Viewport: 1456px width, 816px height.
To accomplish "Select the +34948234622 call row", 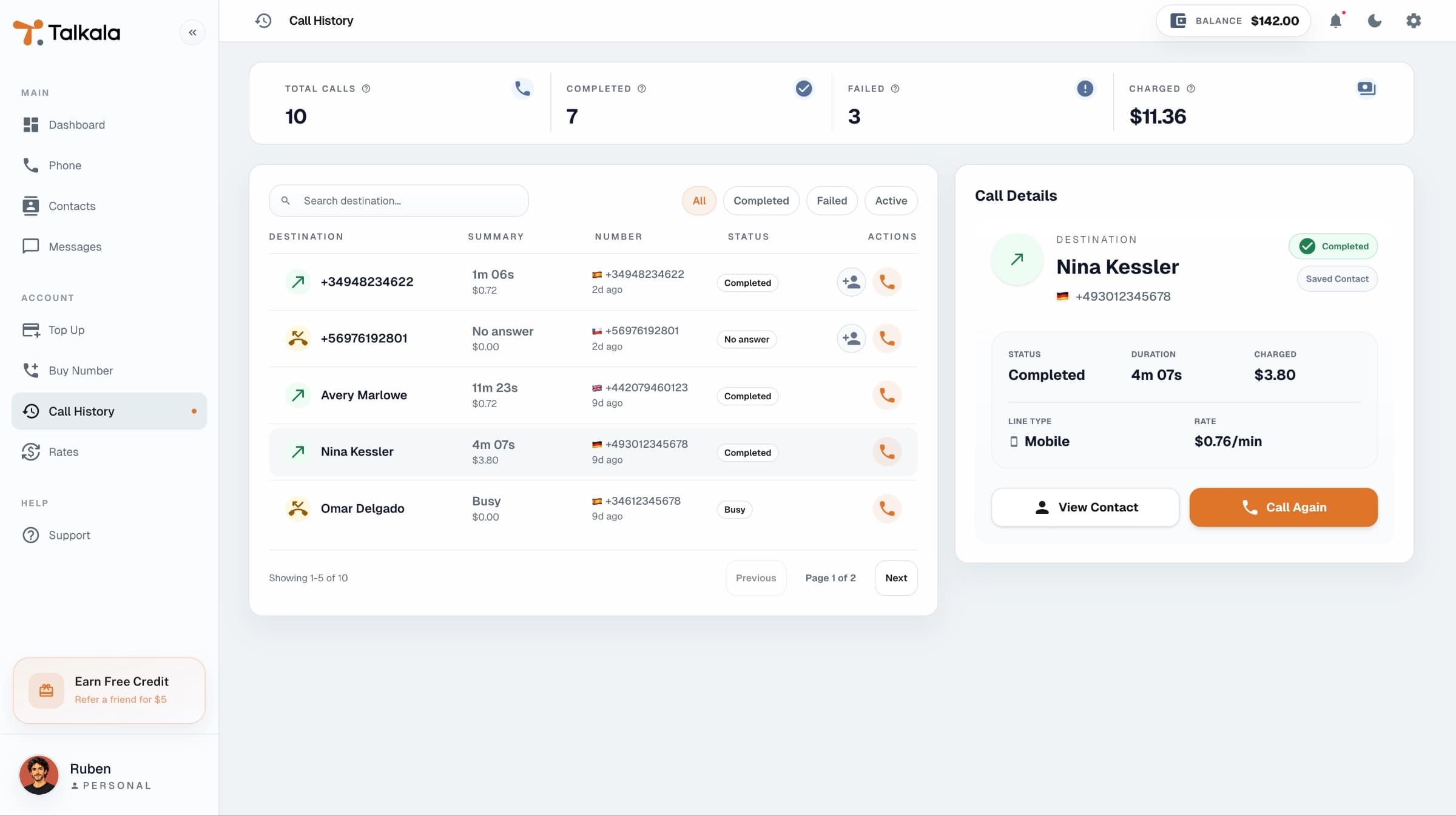I will (x=593, y=282).
